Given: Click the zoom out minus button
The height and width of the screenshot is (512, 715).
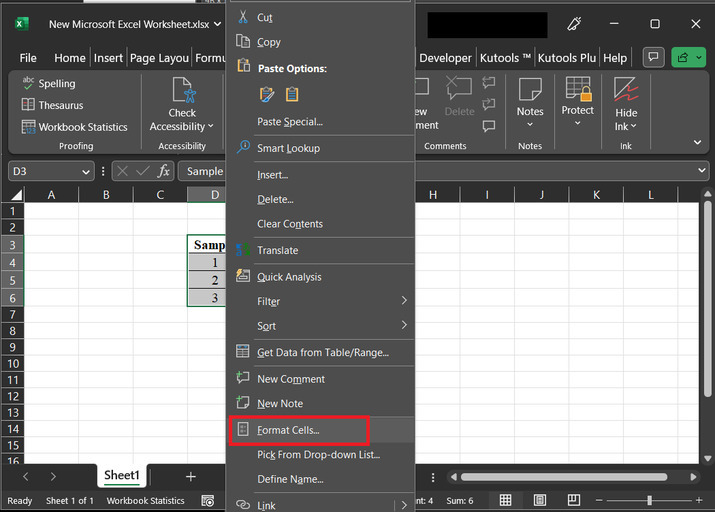Looking at the screenshot, I should (599, 500).
